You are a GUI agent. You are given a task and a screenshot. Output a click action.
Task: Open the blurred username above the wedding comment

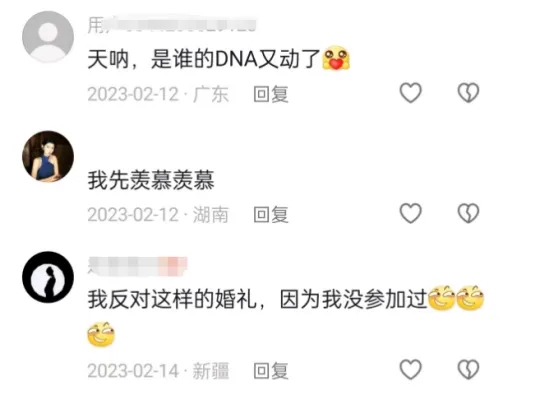(137, 266)
